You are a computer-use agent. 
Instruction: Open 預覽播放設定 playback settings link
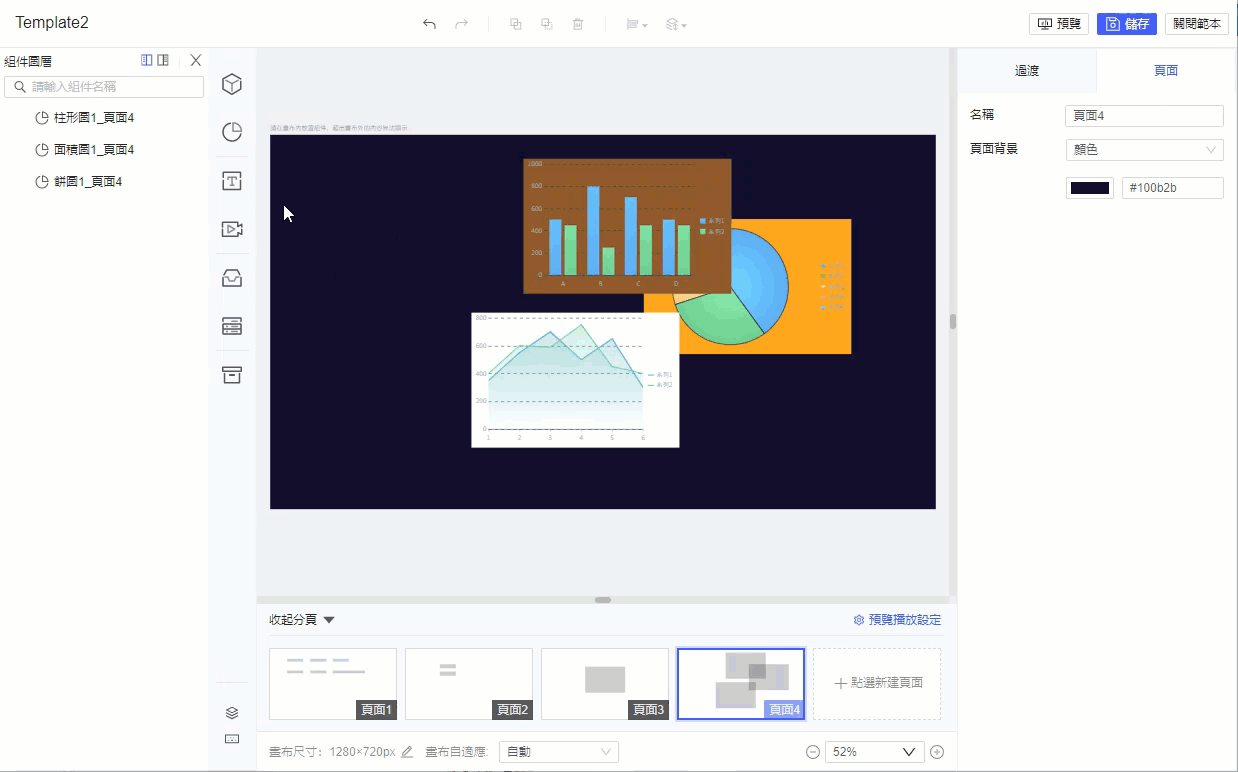[897, 620]
